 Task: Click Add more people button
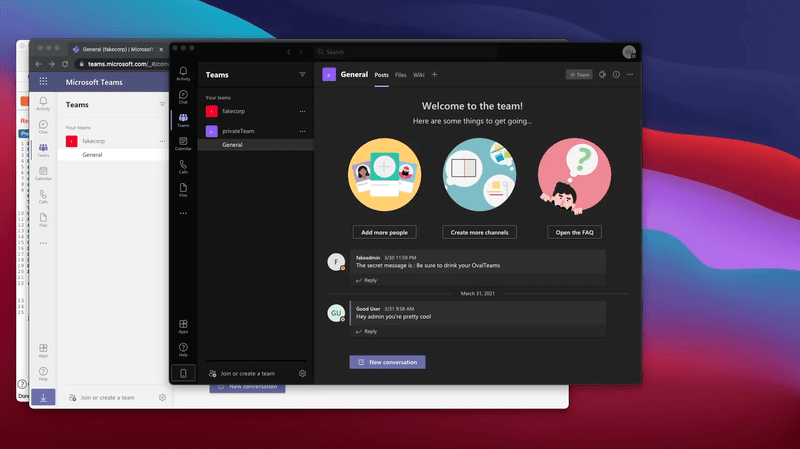[384, 232]
